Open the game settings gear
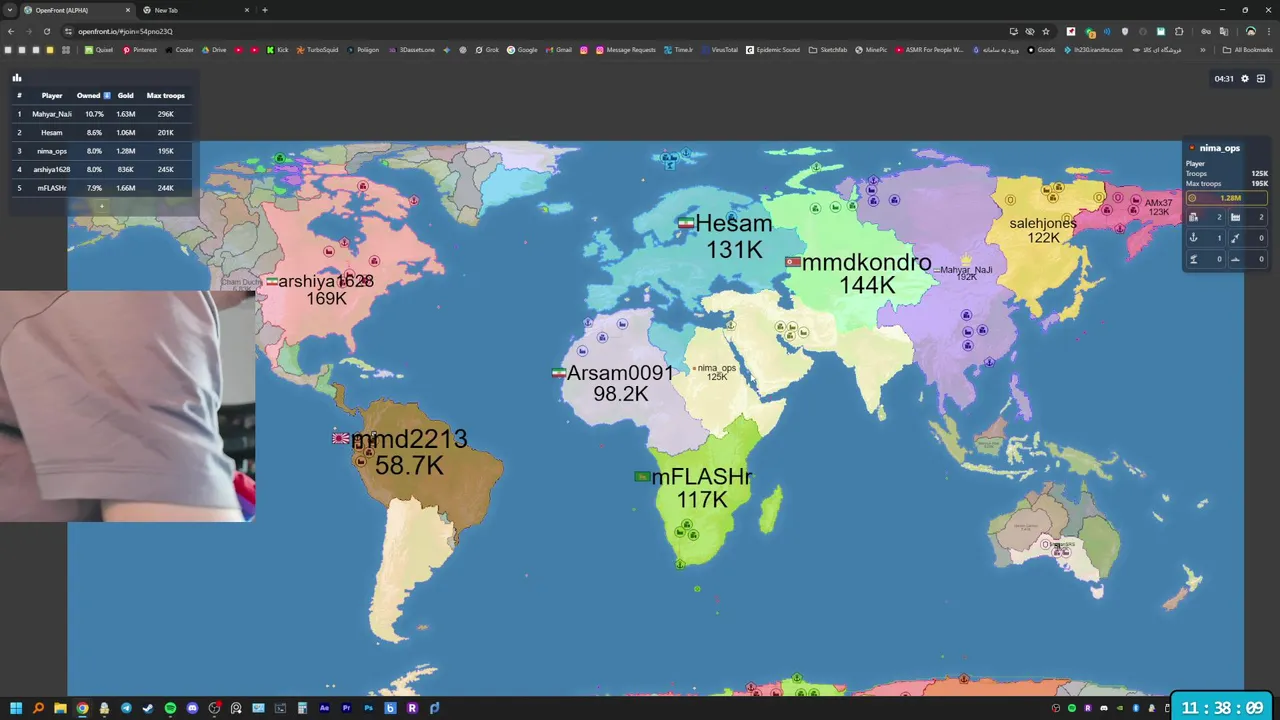Viewport: 1280px width, 720px height. pos(1245,79)
